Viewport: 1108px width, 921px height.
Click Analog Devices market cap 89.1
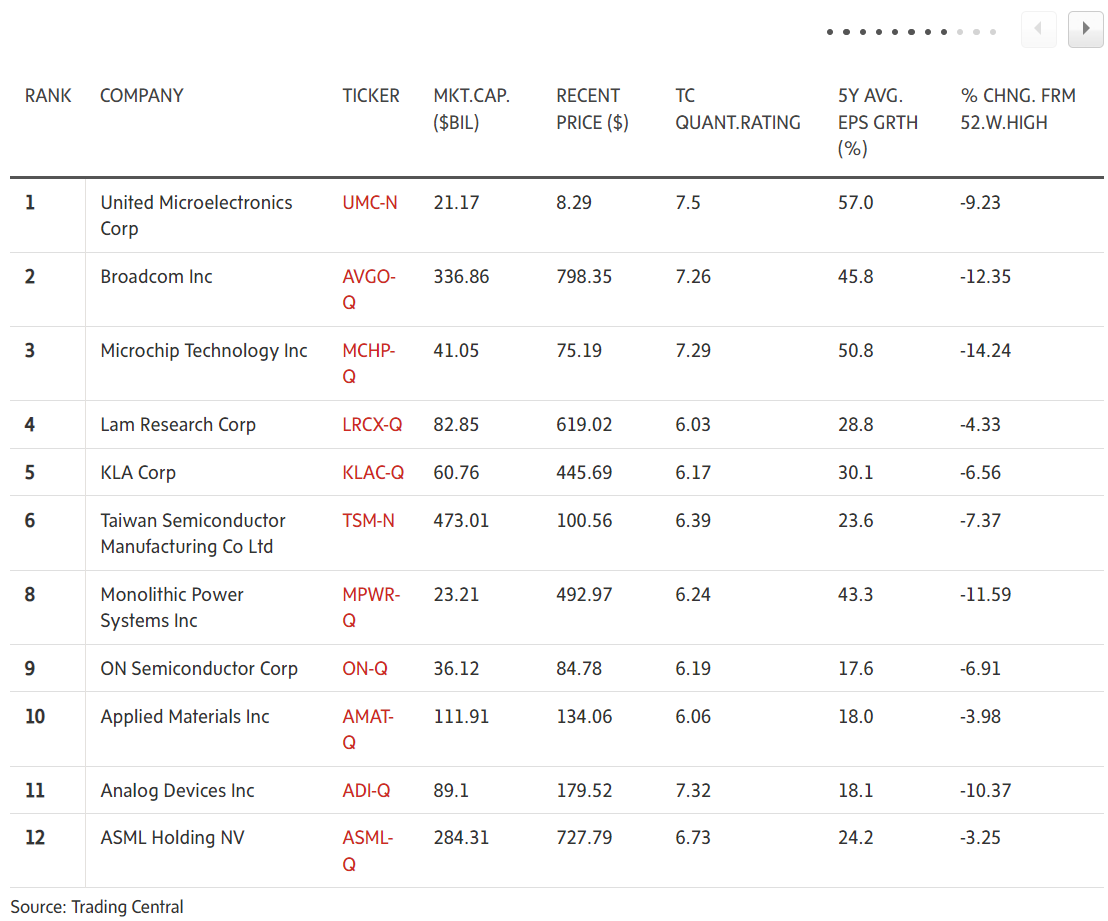pos(451,791)
